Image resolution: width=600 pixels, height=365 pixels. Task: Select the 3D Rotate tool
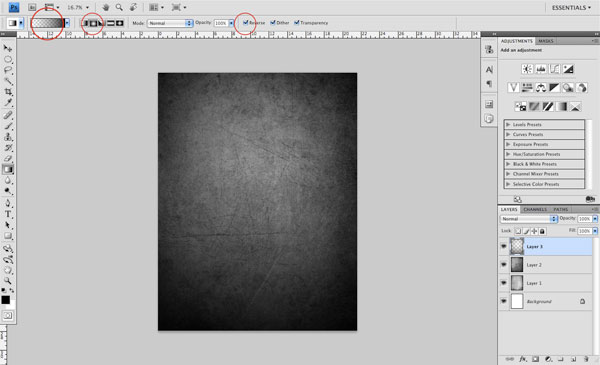(8, 249)
